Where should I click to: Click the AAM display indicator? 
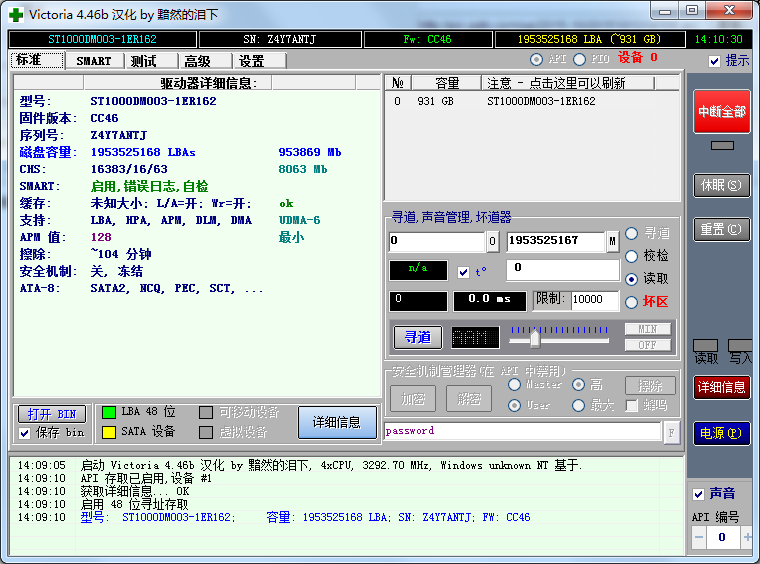[476, 337]
